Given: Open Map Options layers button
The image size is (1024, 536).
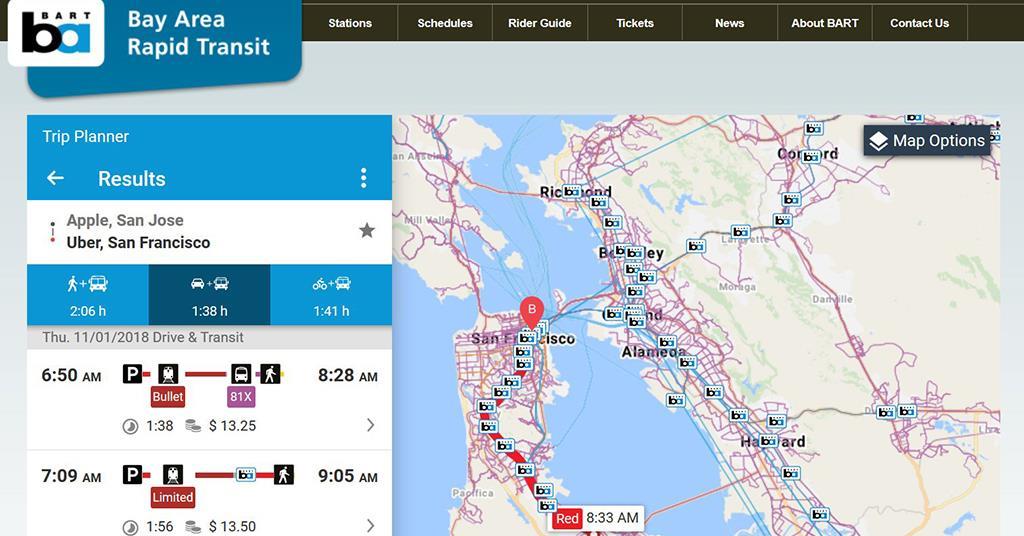Looking at the screenshot, I should (927, 140).
